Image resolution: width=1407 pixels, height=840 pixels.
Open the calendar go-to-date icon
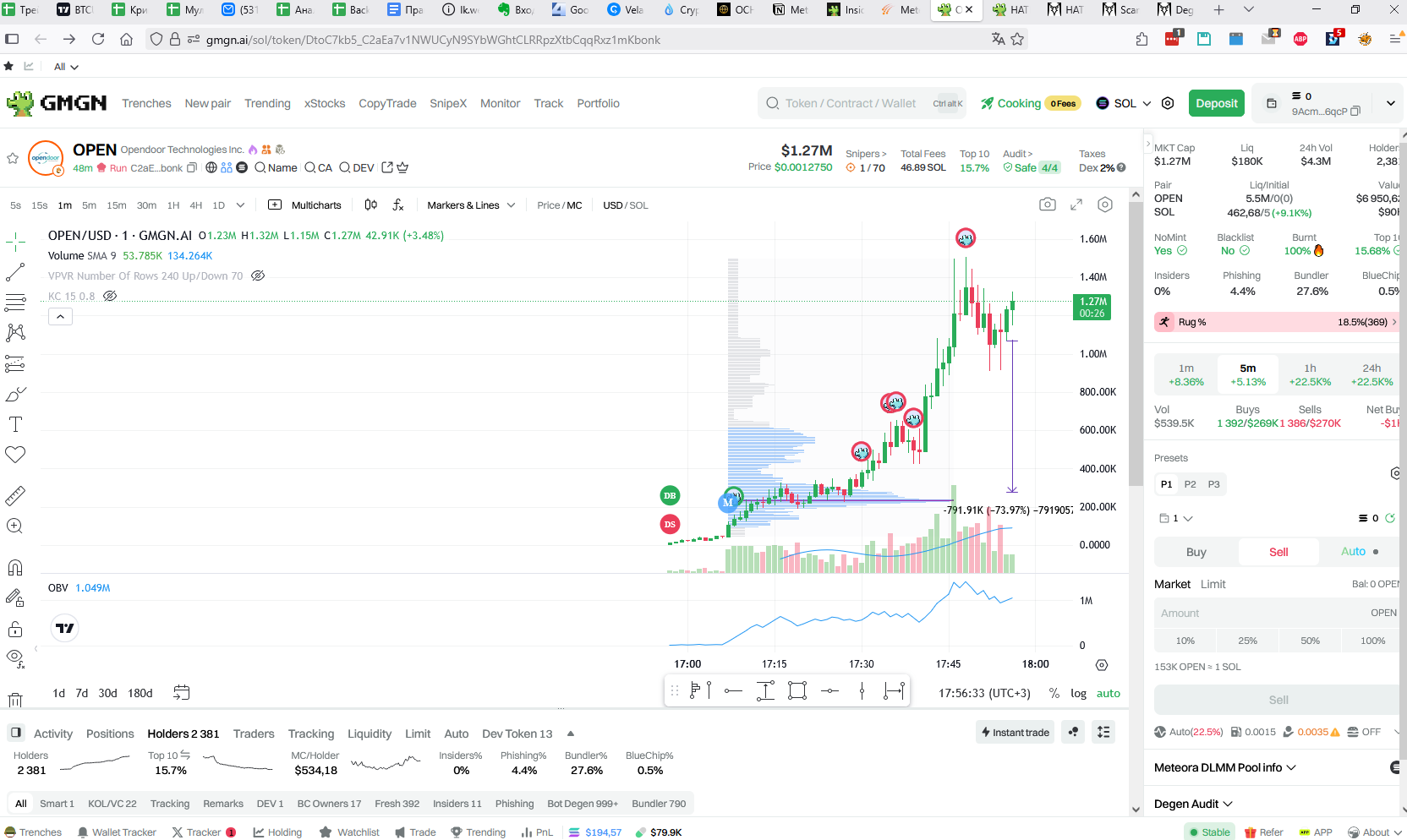click(182, 693)
